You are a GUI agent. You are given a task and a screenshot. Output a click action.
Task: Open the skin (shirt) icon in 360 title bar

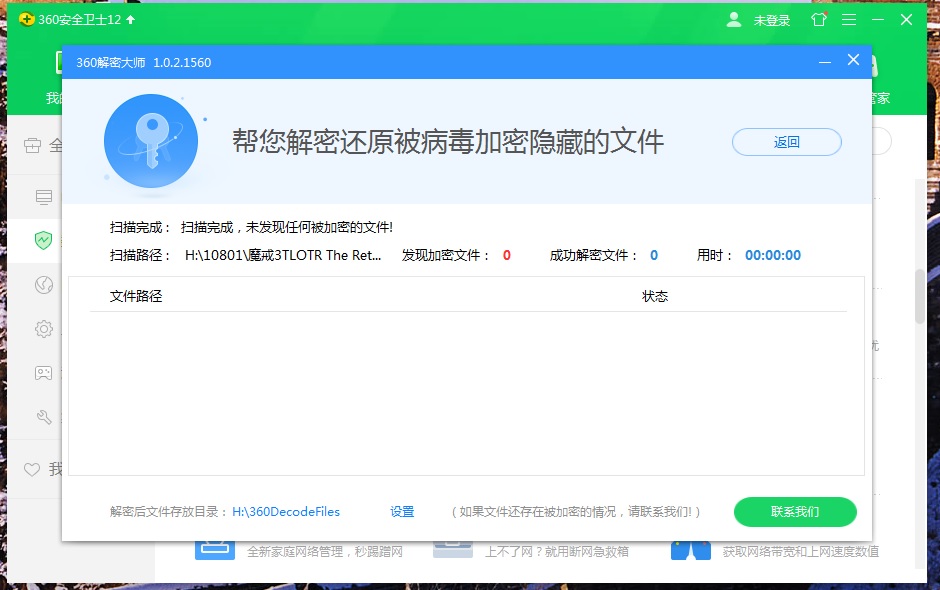tap(819, 20)
